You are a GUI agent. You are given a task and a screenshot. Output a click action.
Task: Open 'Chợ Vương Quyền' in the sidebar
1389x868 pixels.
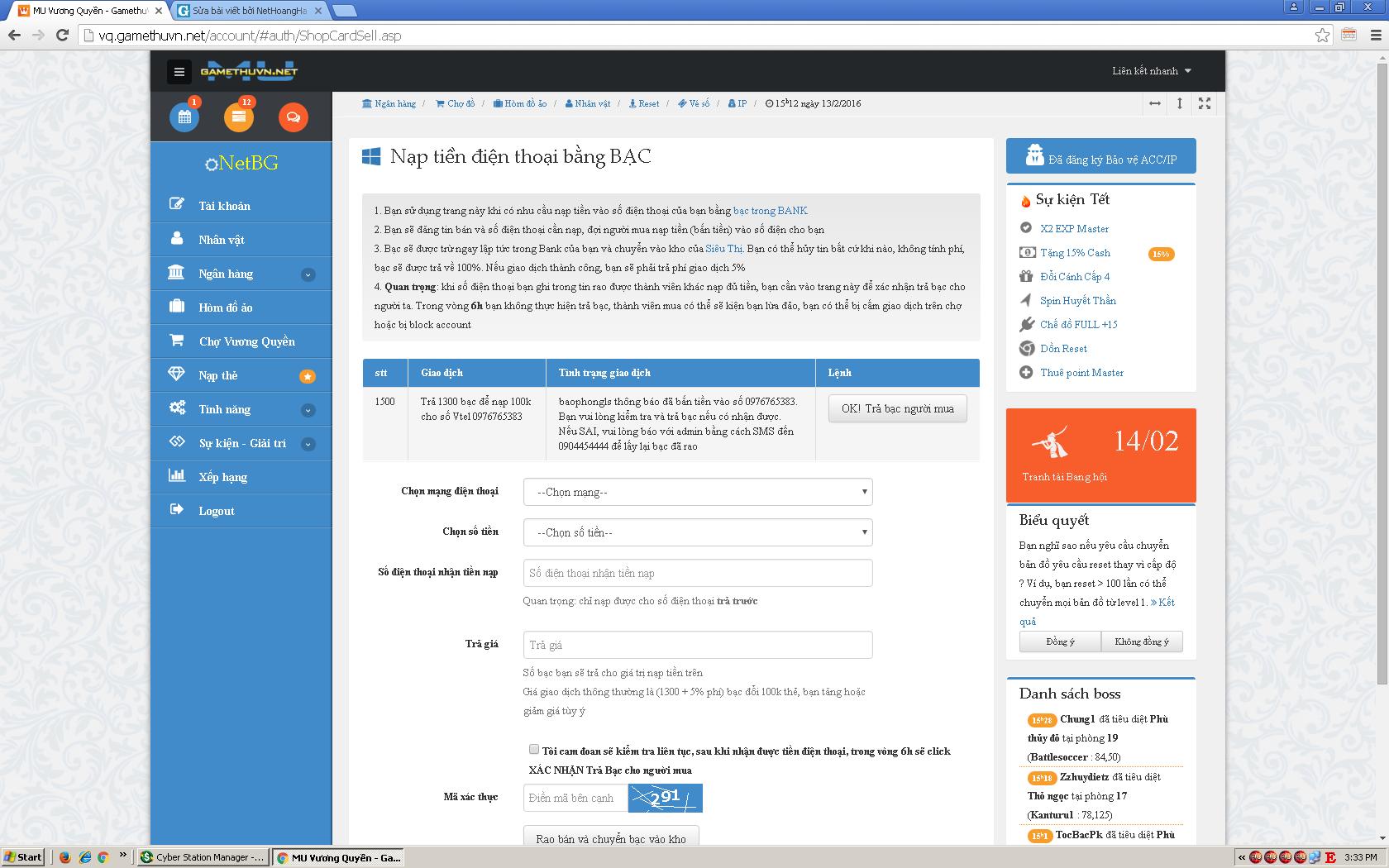[x=246, y=341]
